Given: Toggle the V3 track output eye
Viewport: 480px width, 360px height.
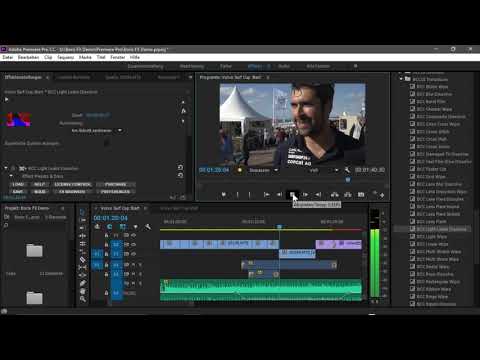Looking at the screenshot, I should click(x=133, y=235).
